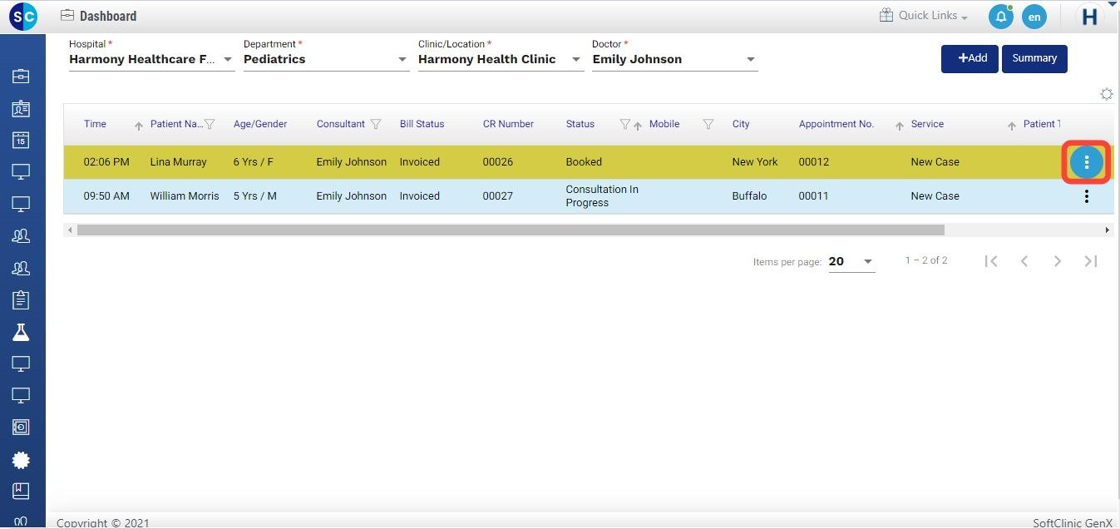The image size is (1120, 529).
Task: Click the Dashboard icon in the title bar
Action: pos(67,16)
